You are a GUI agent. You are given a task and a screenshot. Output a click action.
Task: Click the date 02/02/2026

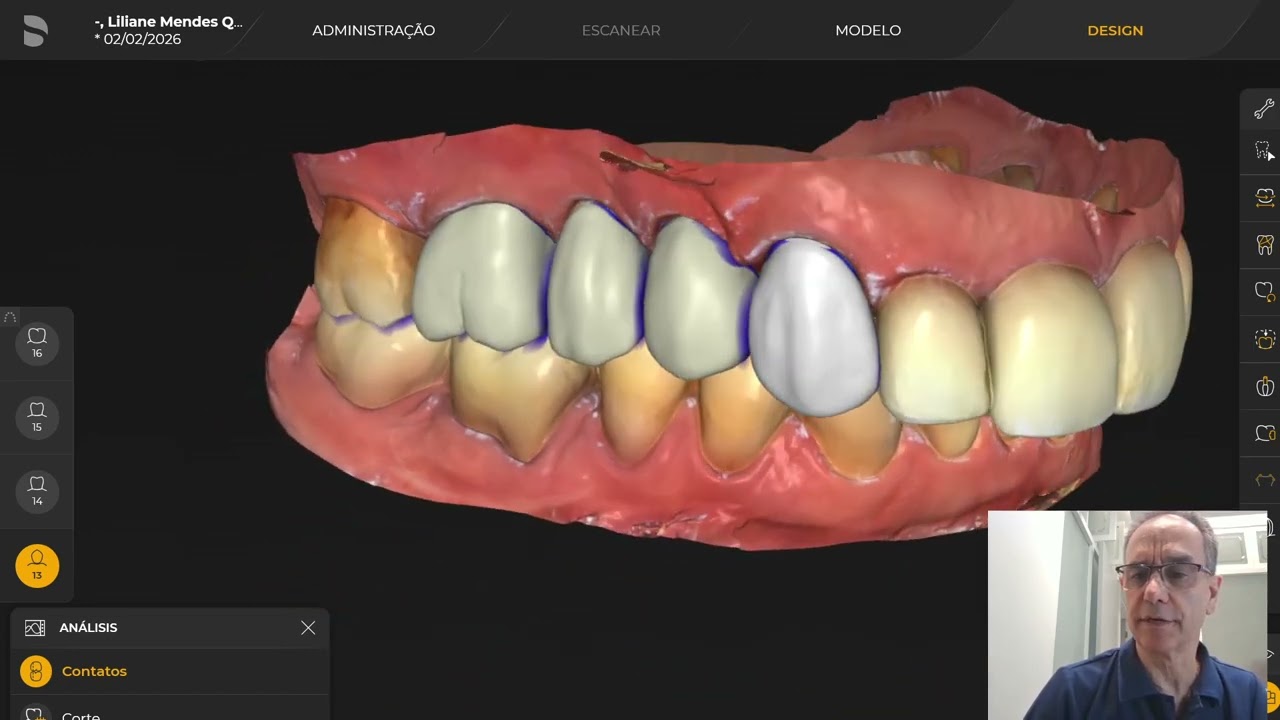[138, 39]
